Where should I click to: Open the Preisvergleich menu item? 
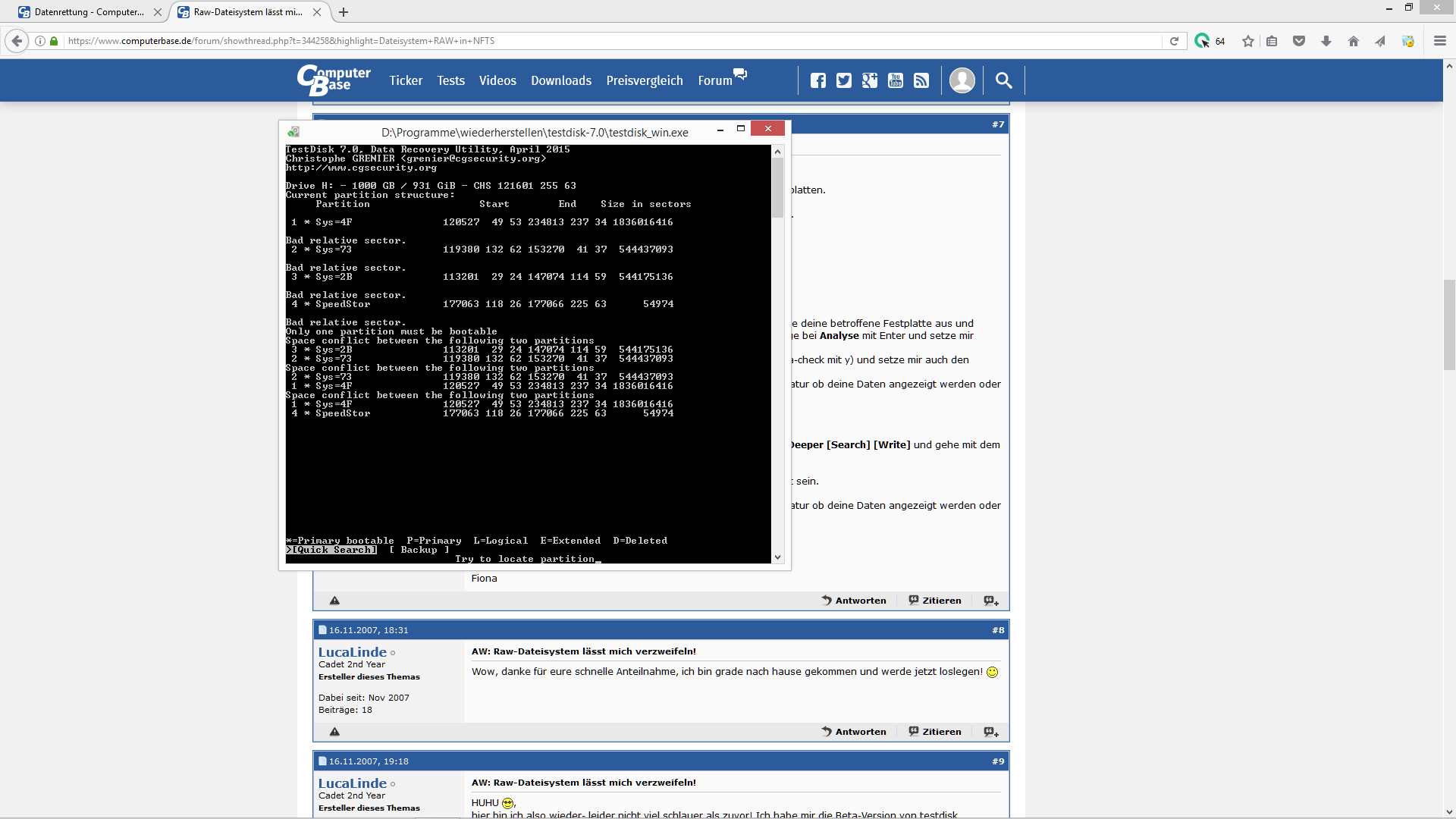[645, 80]
